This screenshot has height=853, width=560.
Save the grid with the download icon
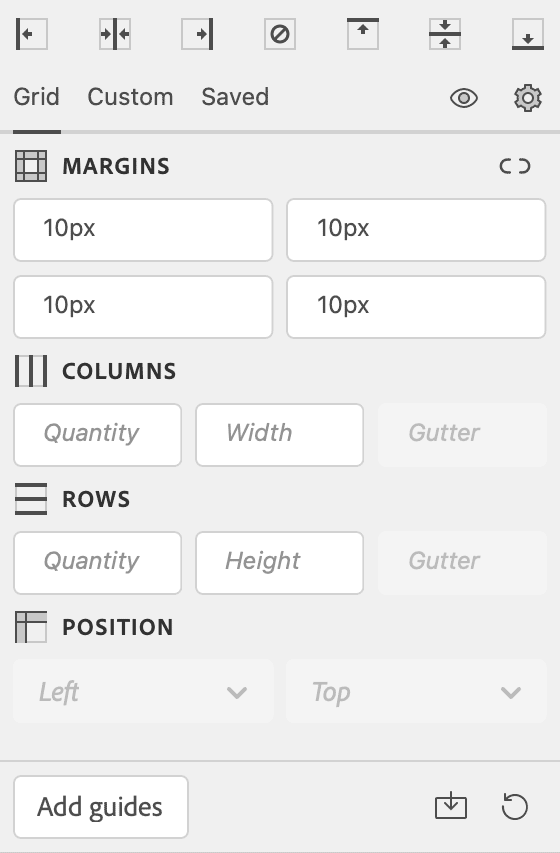click(451, 806)
